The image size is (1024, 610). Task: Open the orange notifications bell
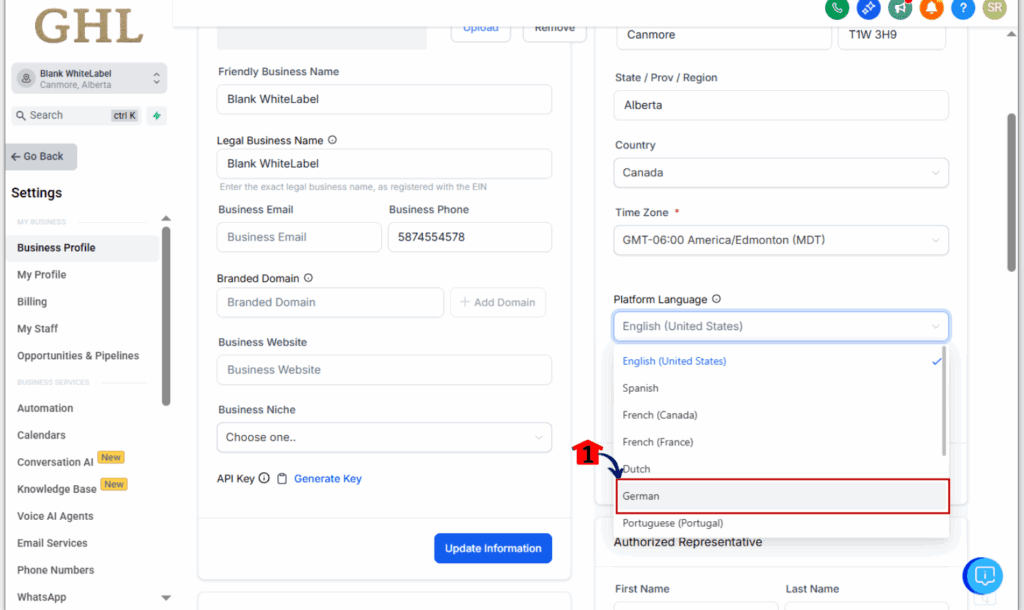coord(931,8)
